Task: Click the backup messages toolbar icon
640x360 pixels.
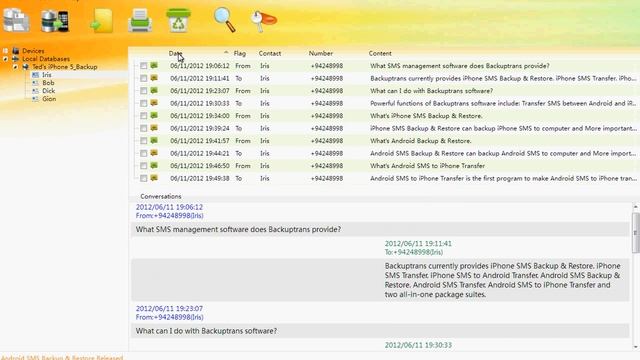Action: pos(16,20)
